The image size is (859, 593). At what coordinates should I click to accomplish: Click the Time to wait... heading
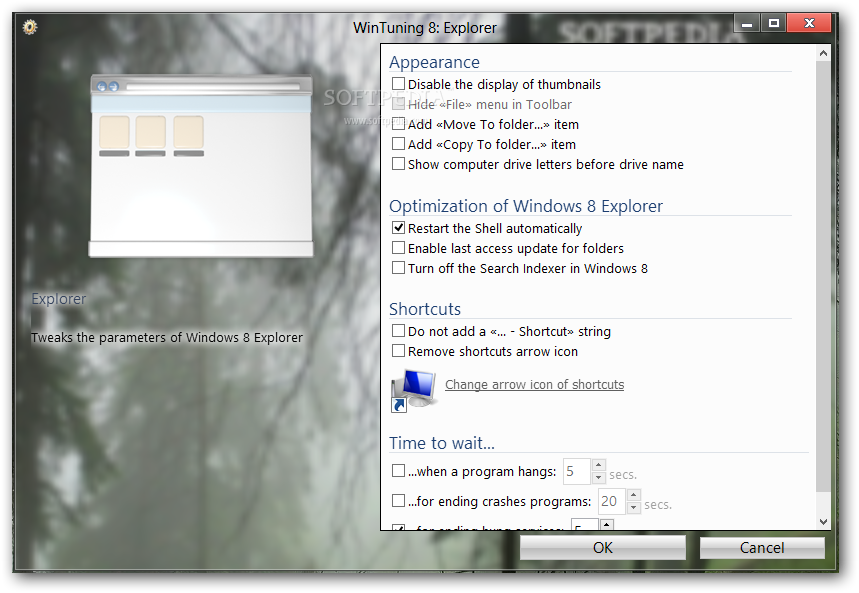click(442, 443)
